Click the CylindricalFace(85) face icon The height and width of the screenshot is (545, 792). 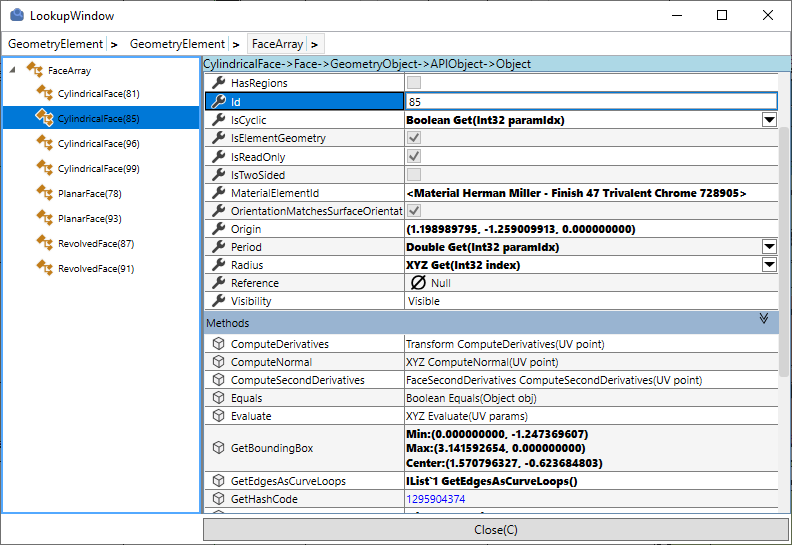44,118
